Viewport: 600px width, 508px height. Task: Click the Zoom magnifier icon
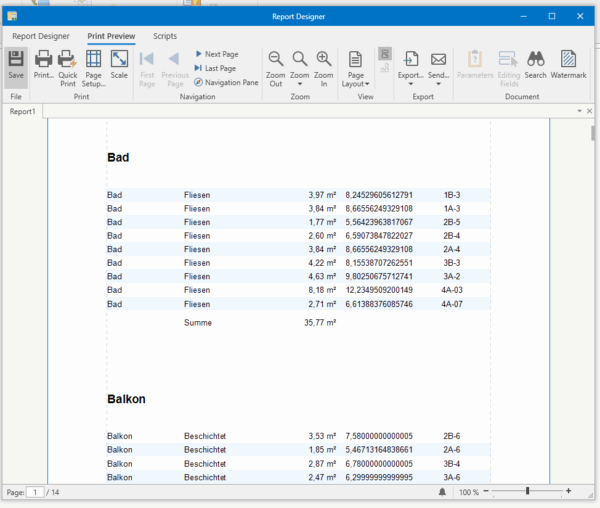[300, 59]
